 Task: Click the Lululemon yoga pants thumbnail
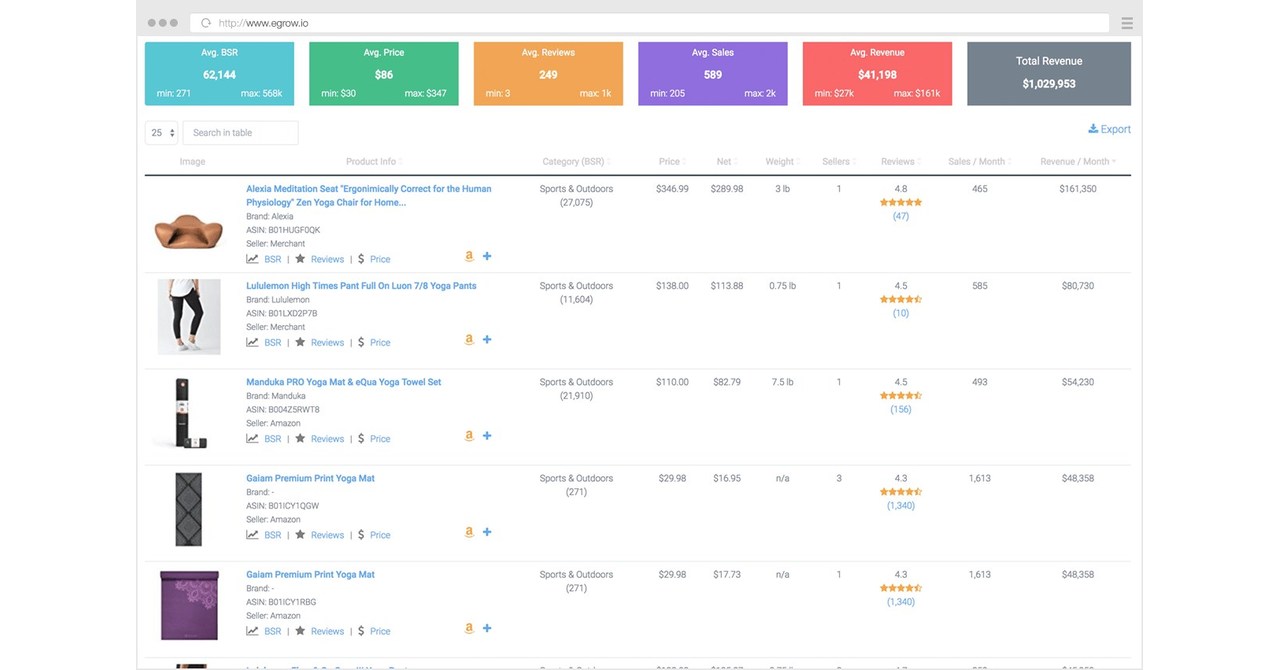[189, 318]
